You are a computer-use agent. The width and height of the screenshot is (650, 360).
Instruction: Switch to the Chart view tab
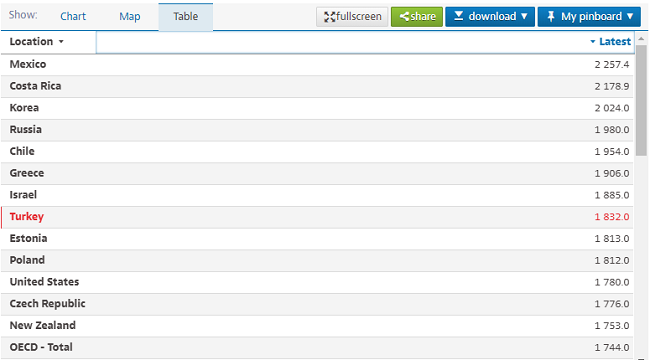pos(73,17)
